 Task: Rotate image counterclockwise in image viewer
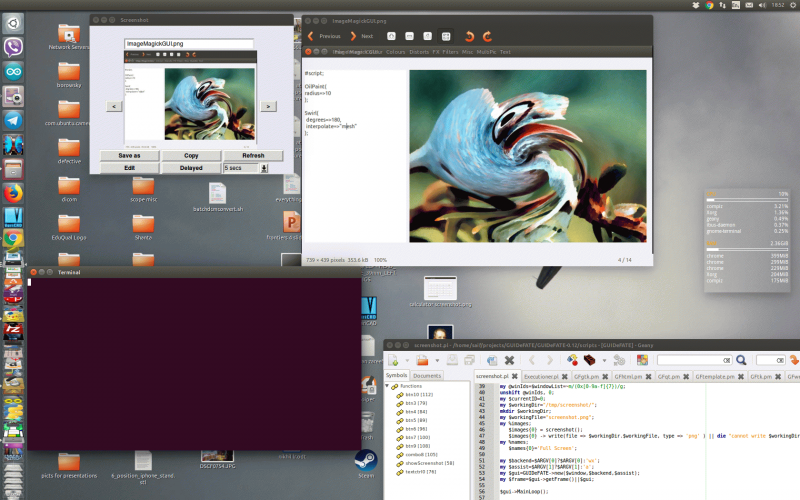[469, 36]
